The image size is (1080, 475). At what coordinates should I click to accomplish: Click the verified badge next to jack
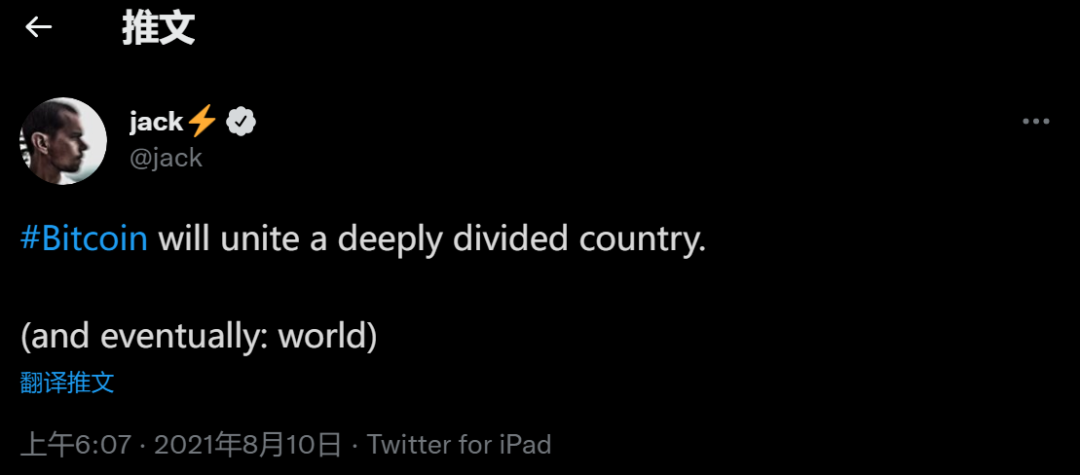241,122
